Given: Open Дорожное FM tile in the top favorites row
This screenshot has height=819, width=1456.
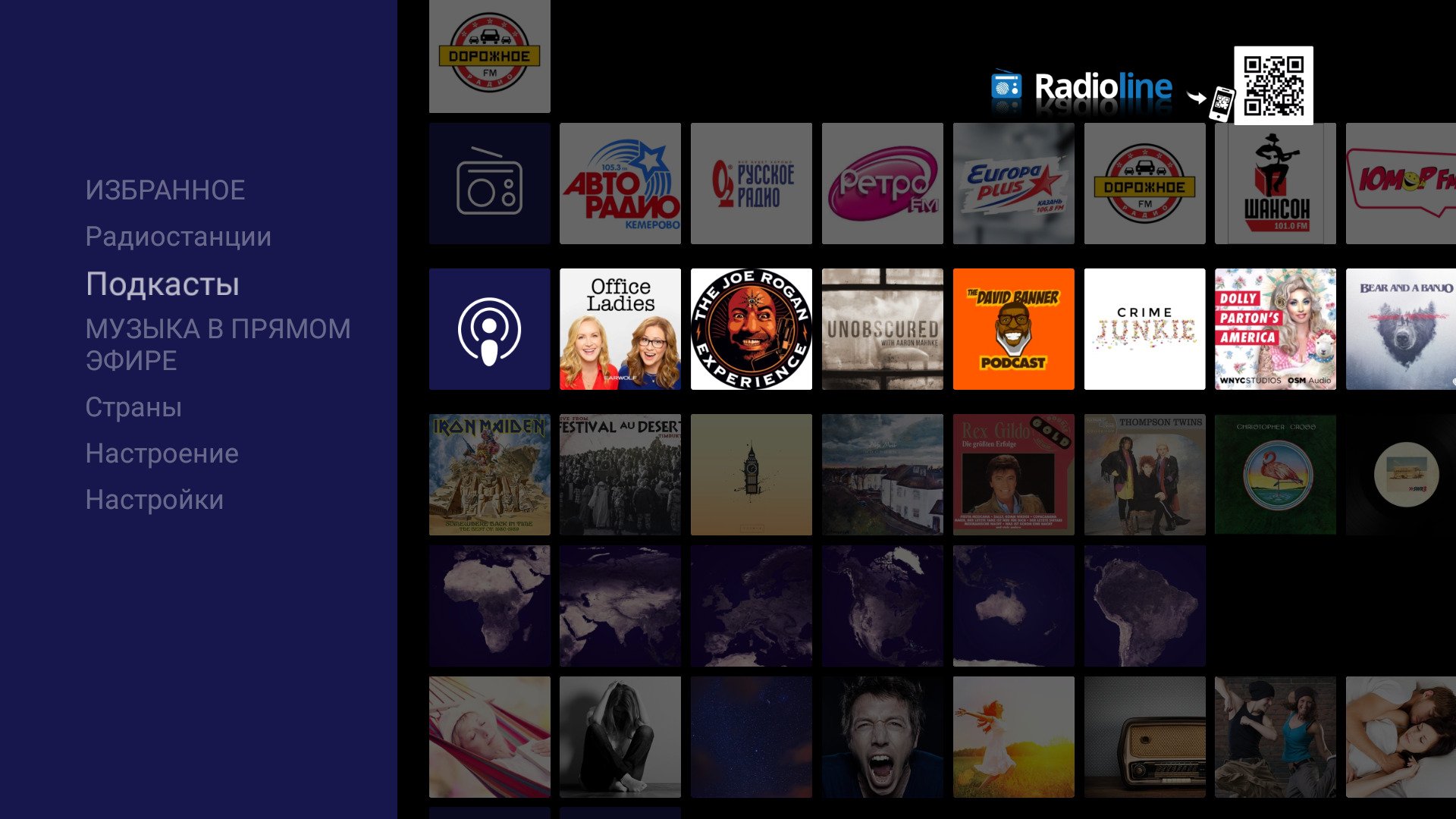Looking at the screenshot, I should pyautogui.click(x=490, y=56).
